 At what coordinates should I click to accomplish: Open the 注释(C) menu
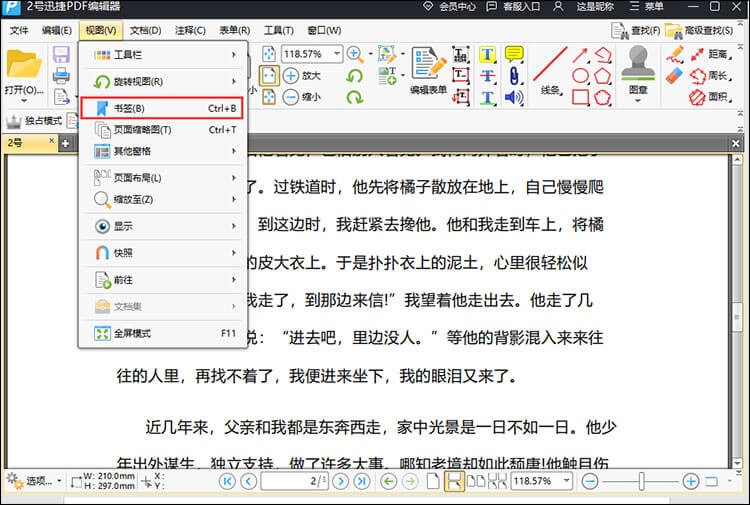pos(190,30)
